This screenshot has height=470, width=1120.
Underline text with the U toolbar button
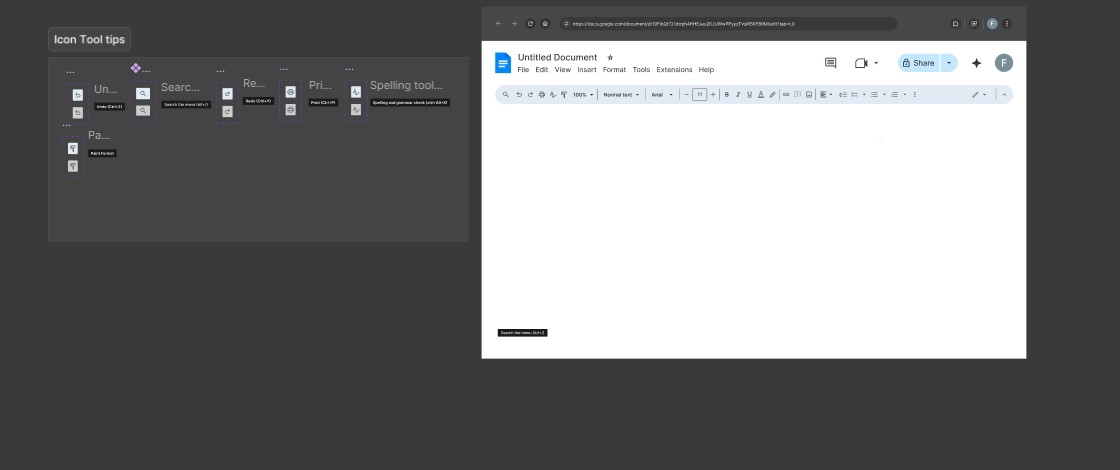[749, 94]
